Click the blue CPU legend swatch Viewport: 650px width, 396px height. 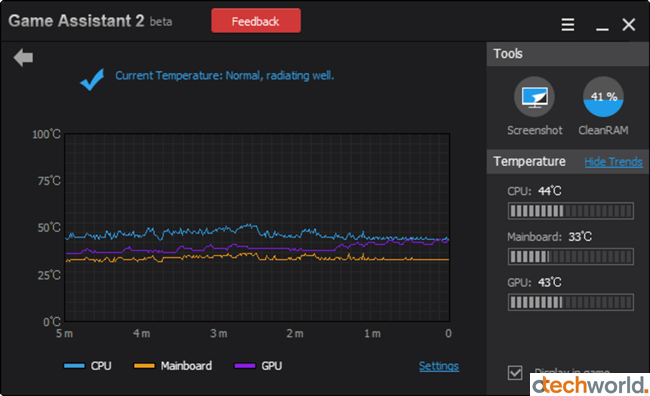pyautogui.click(x=74, y=366)
